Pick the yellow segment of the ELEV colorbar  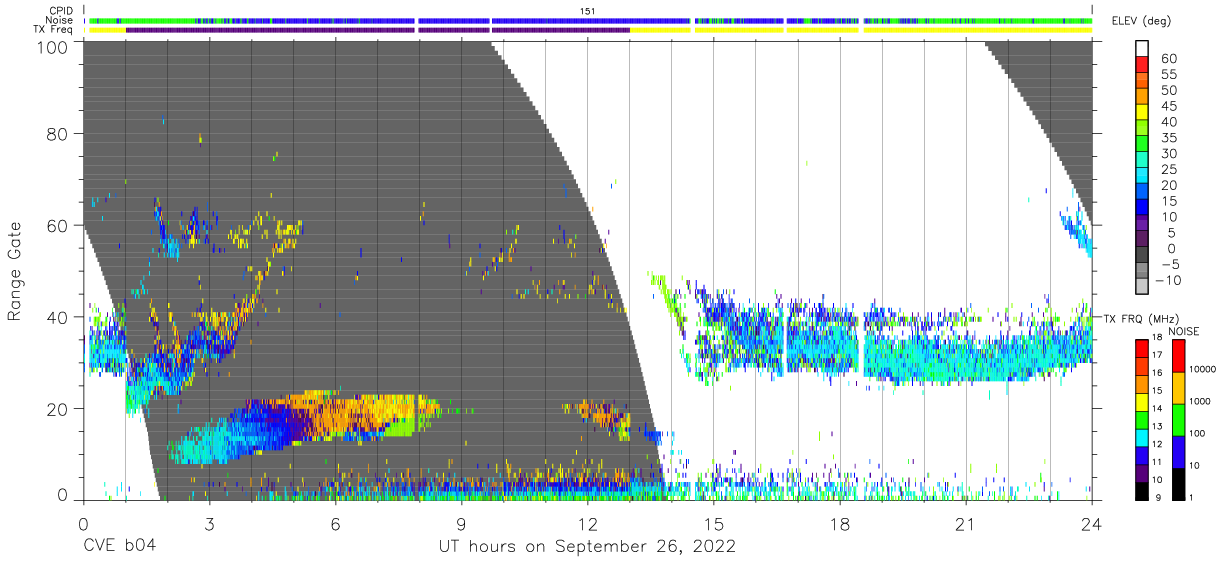tap(1144, 114)
